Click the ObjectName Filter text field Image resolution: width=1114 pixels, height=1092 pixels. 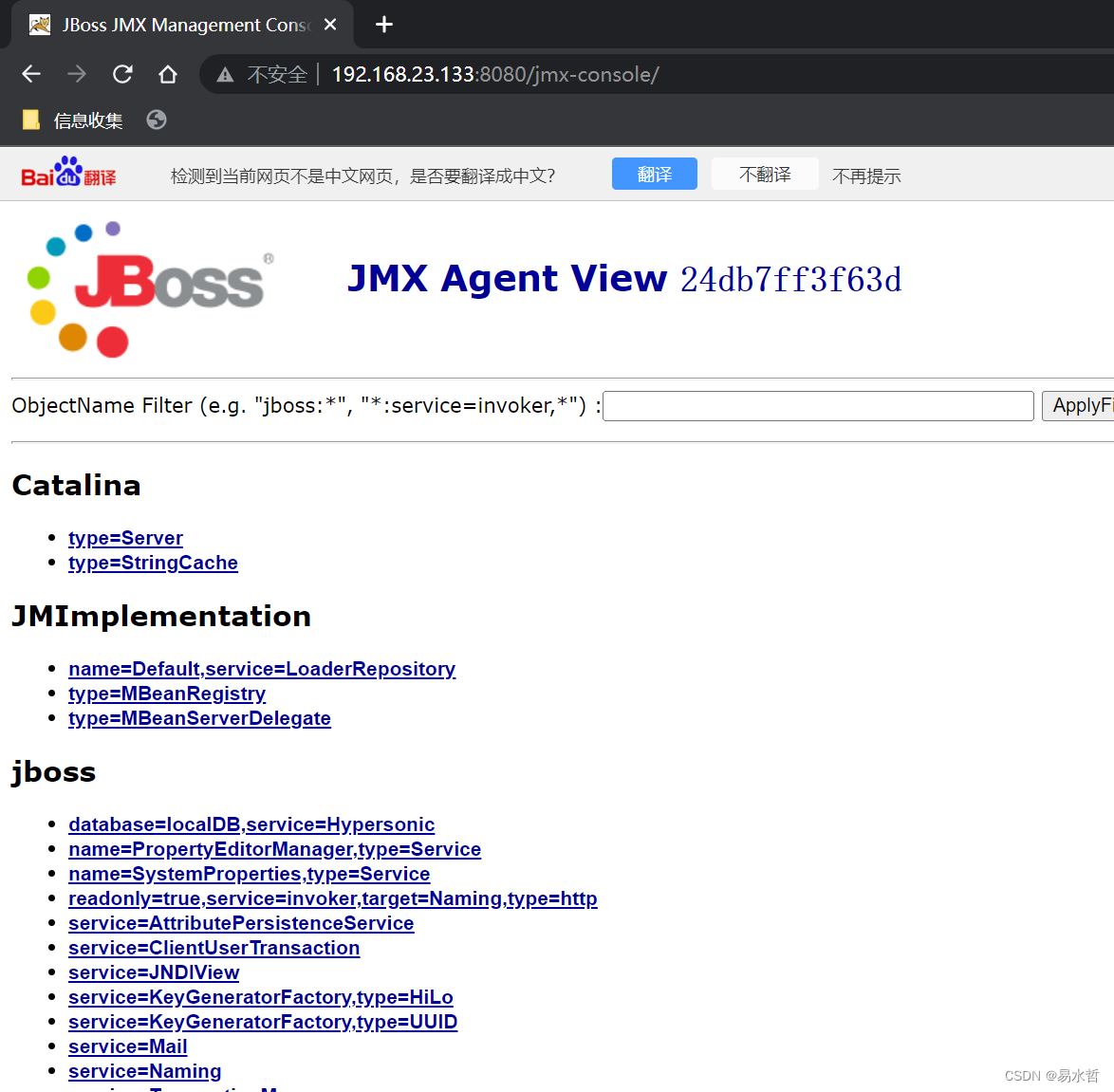[x=818, y=406]
